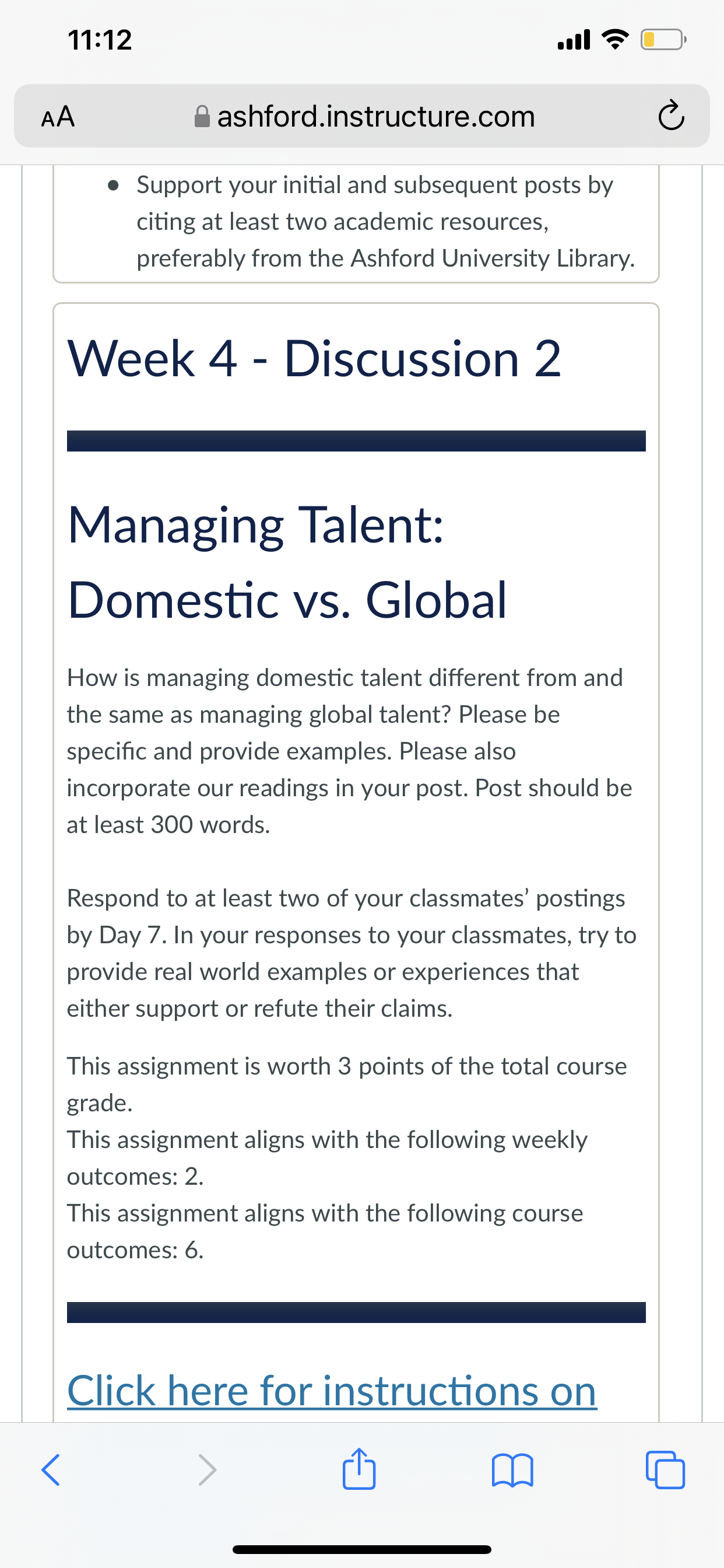The height and width of the screenshot is (1568, 724).
Task: Tap the Week 4 - Discussion 2 heading
Action: pyautogui.click(x=314, y=358)
